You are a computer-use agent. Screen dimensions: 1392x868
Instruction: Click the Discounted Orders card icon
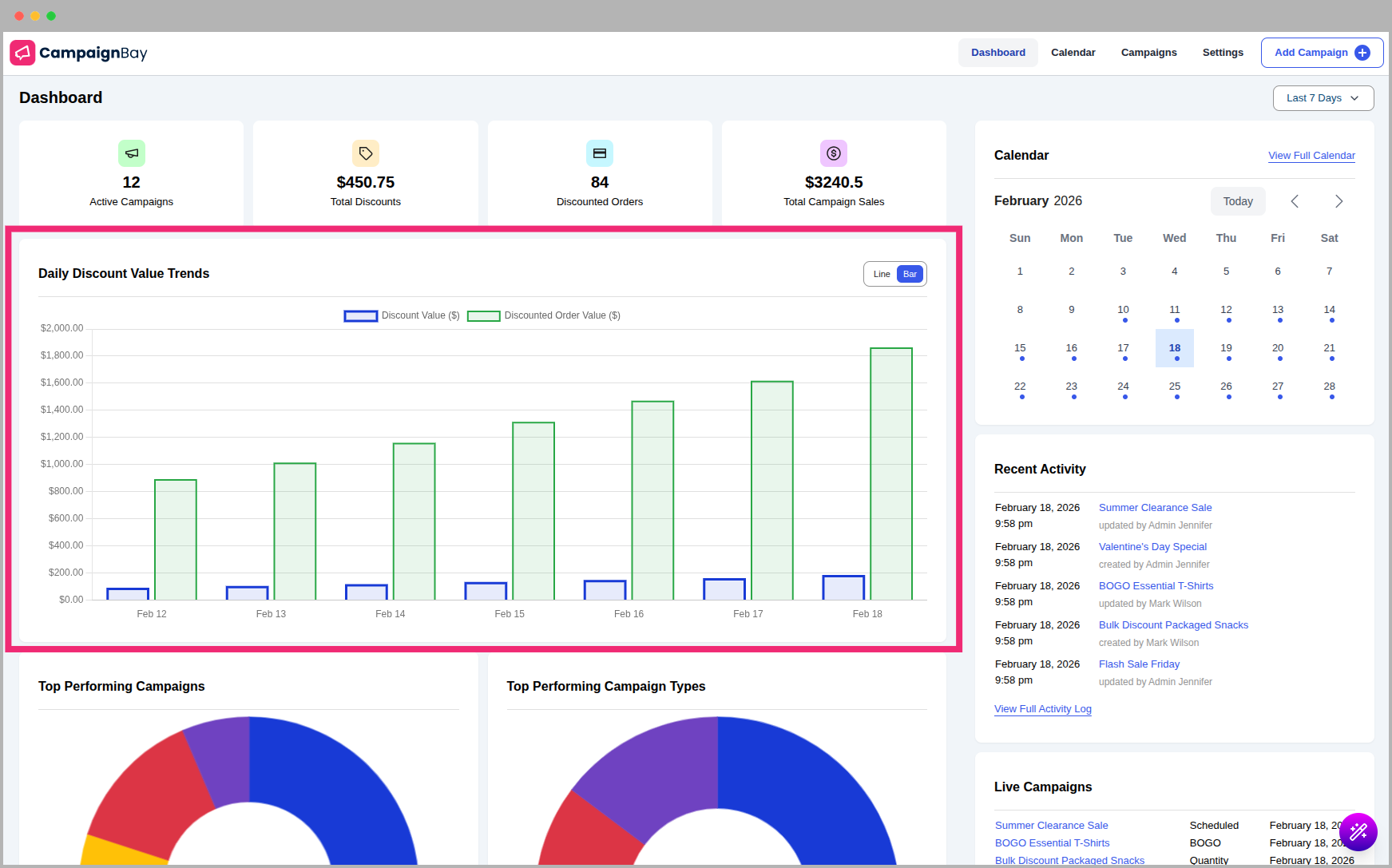click(600, 153)
